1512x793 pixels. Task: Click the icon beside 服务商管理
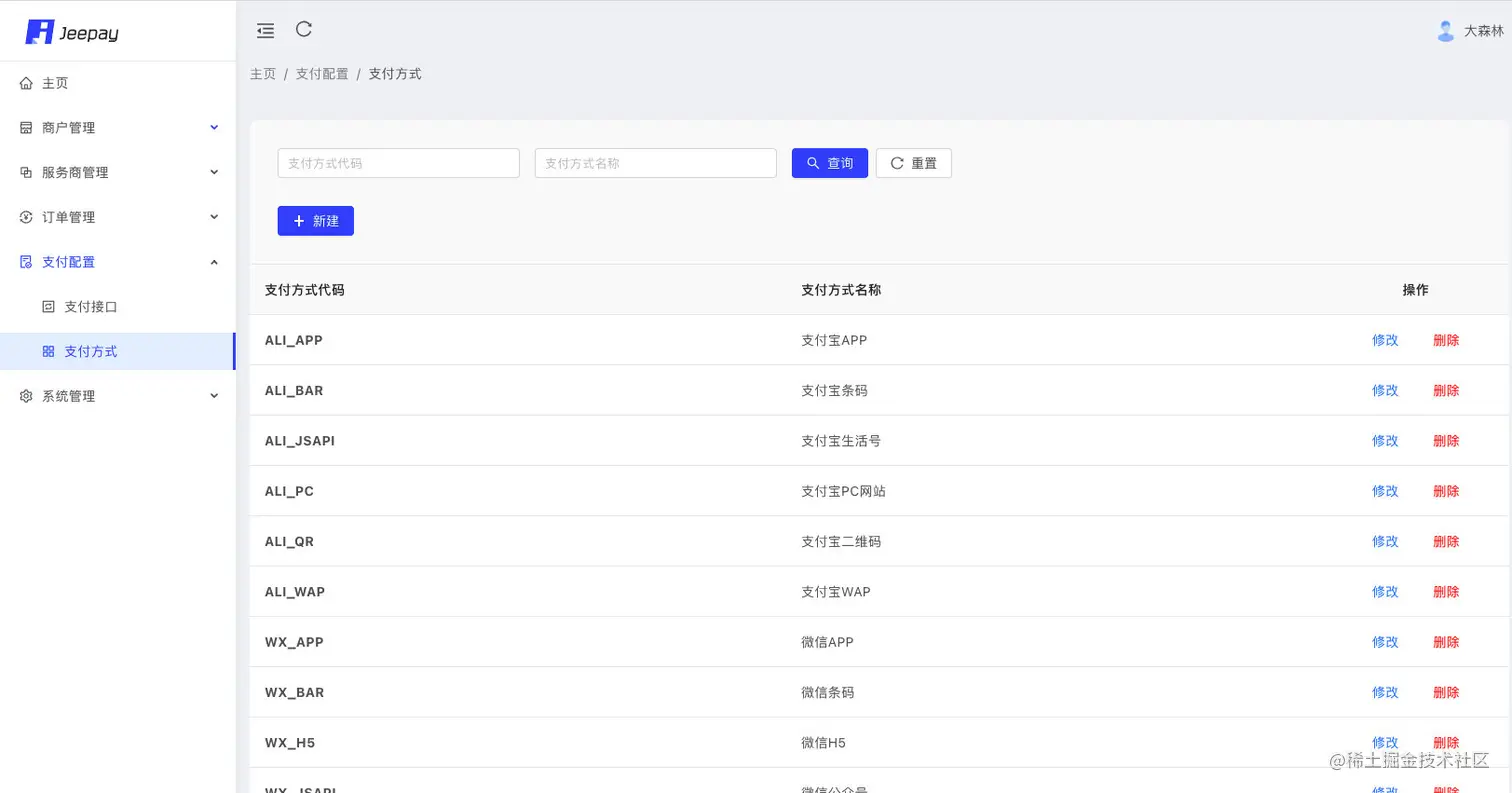click(27, 172)
